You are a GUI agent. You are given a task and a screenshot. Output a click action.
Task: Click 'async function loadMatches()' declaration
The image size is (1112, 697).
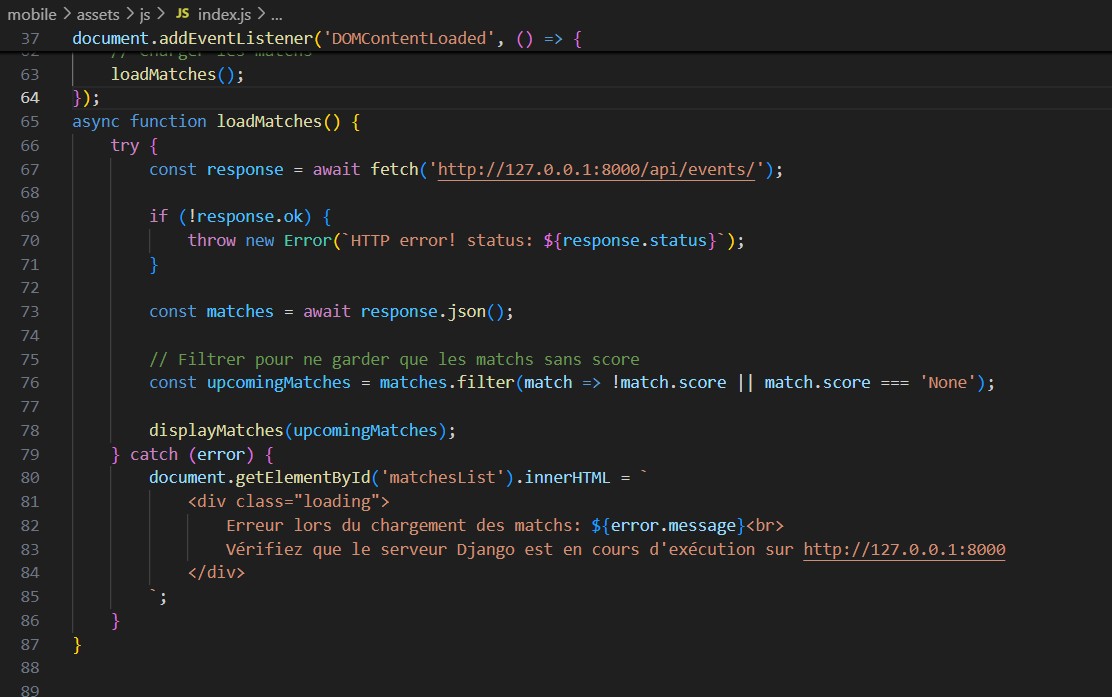point(206,121)
